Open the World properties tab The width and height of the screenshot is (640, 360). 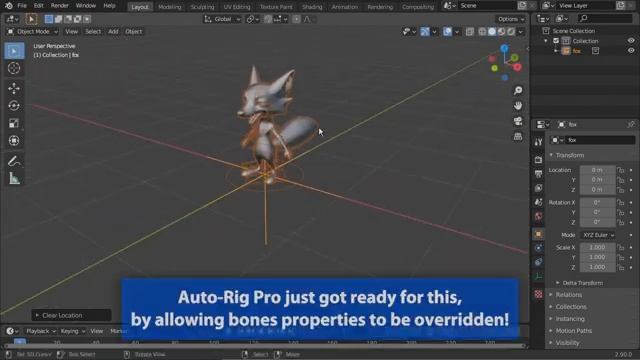click(x=538, y=216)
